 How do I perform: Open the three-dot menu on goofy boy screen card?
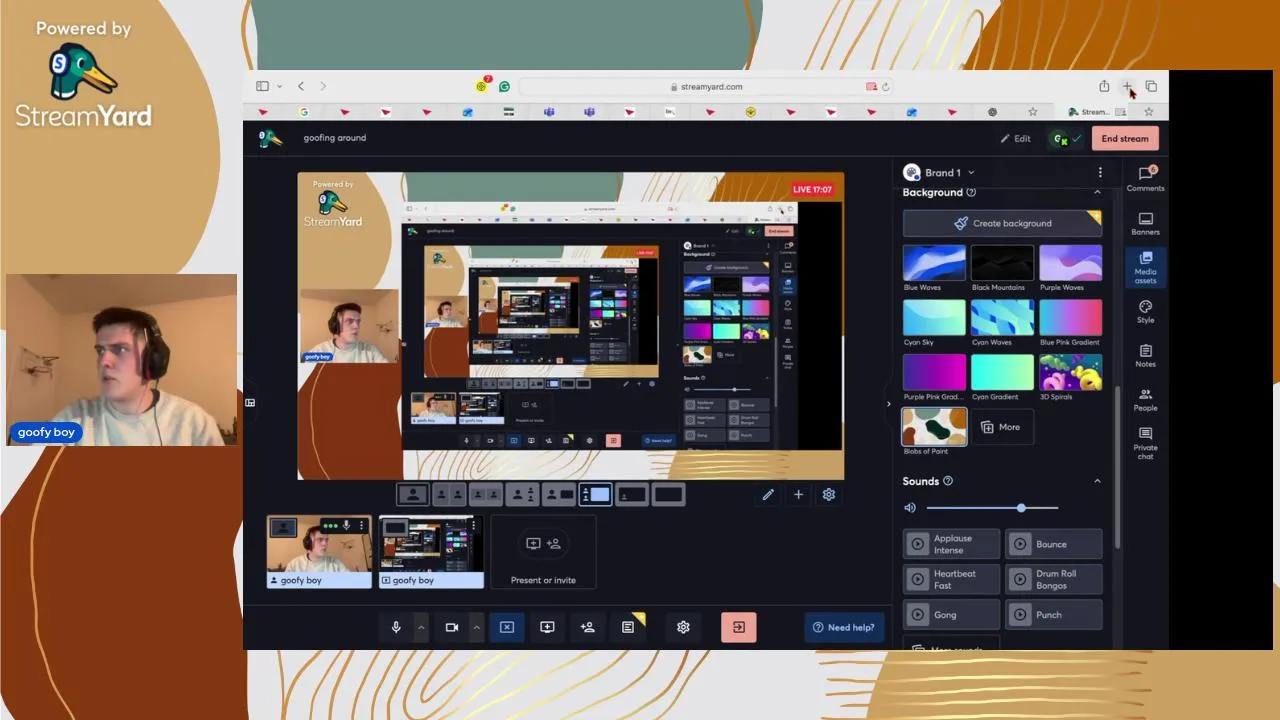coord(474,525)
